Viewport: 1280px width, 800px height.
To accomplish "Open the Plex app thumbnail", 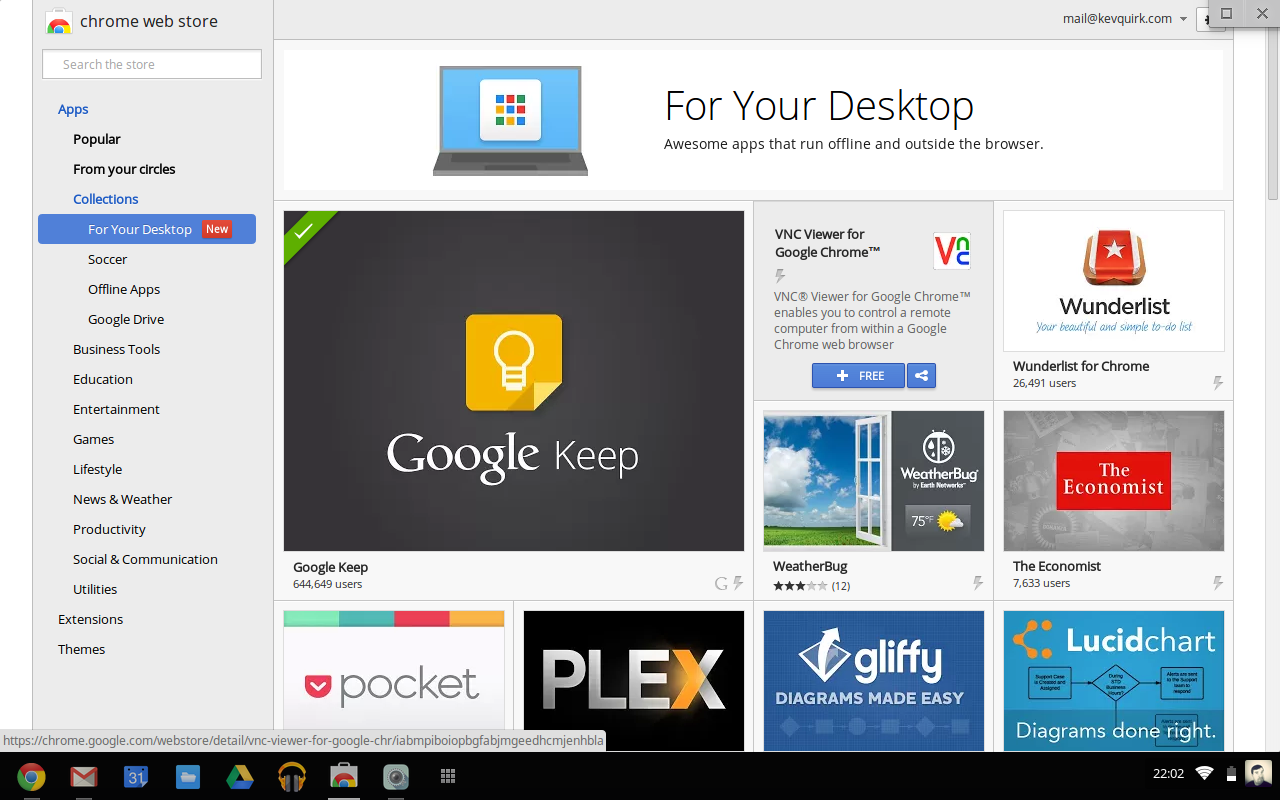I will tap(634, 681).
